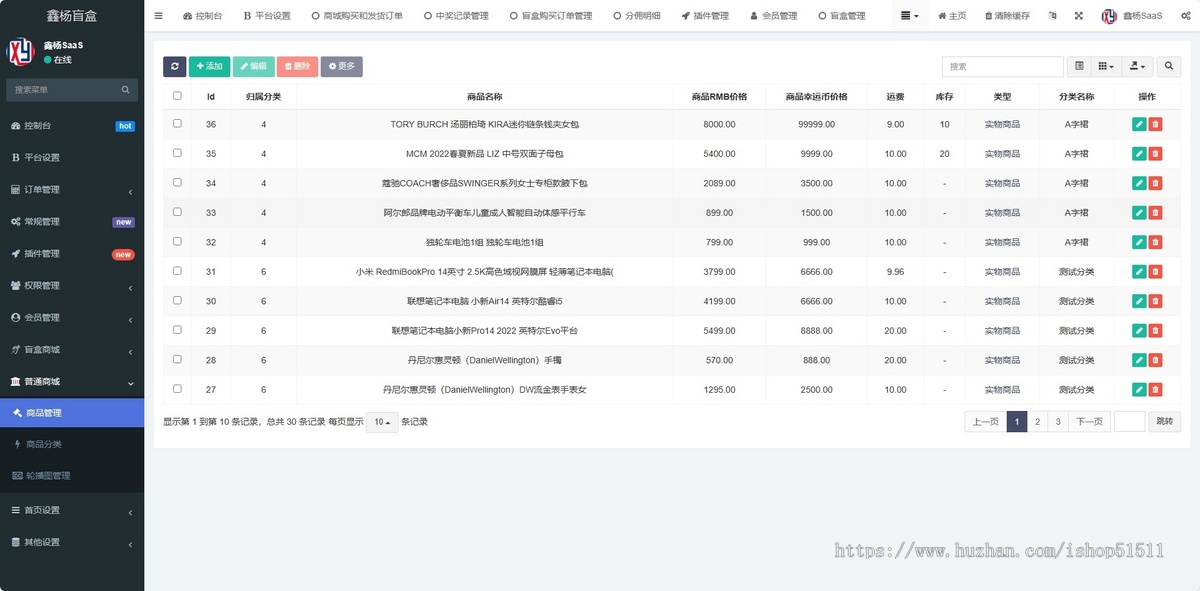Open the 更多 more actions dropdown
1200x591 pixels.
(x=341, y=66)
